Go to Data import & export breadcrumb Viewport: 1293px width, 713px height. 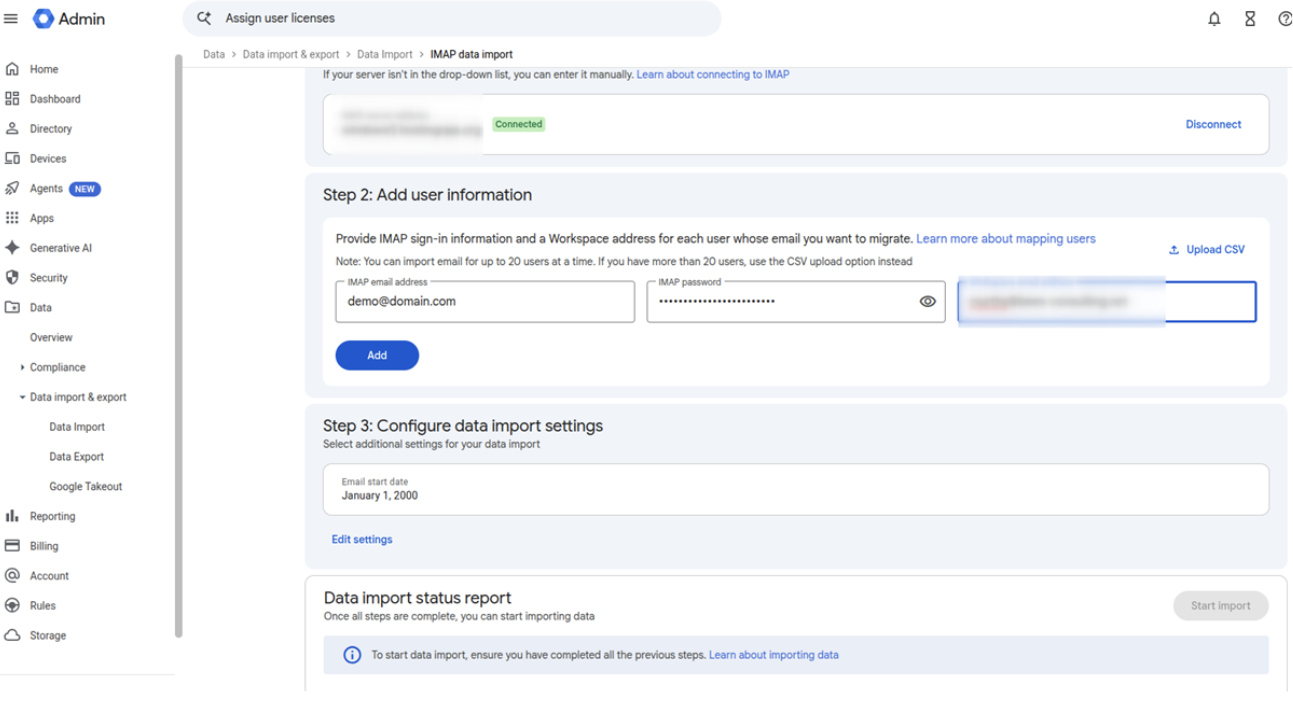tap(291, 54)
